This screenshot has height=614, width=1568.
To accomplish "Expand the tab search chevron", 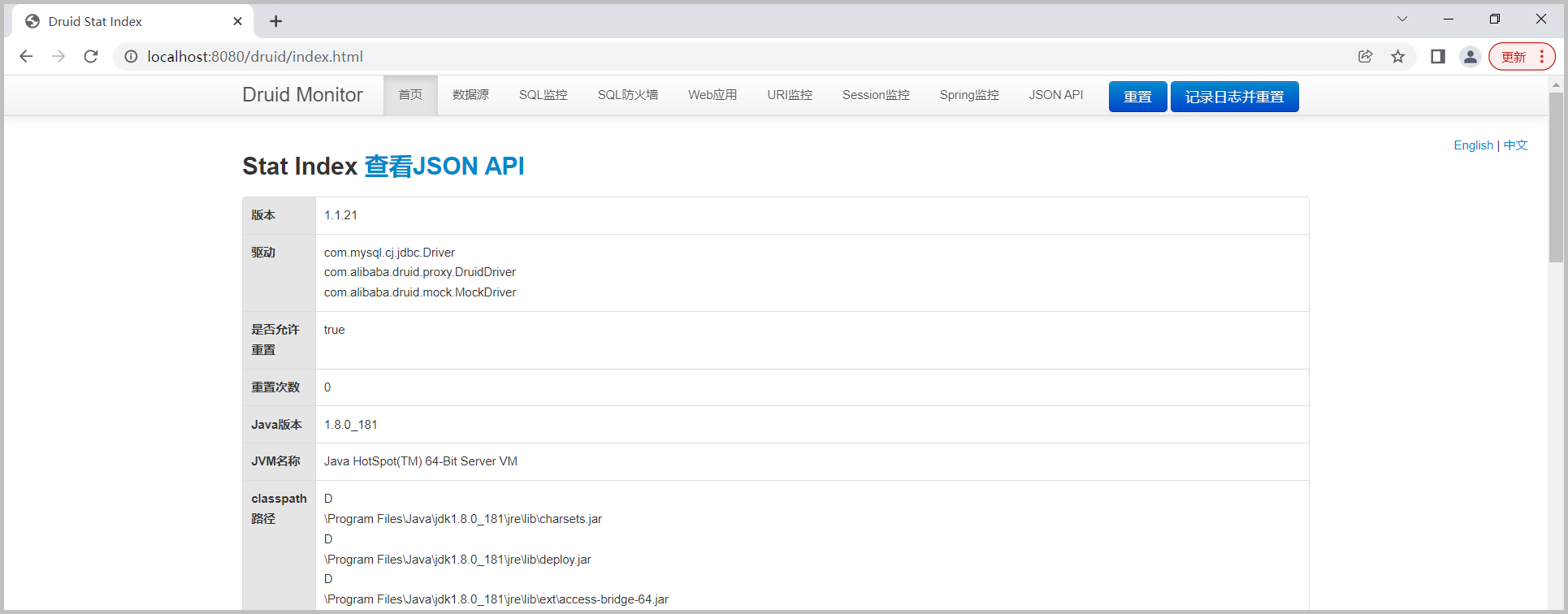I will [x=1402, y=19].
